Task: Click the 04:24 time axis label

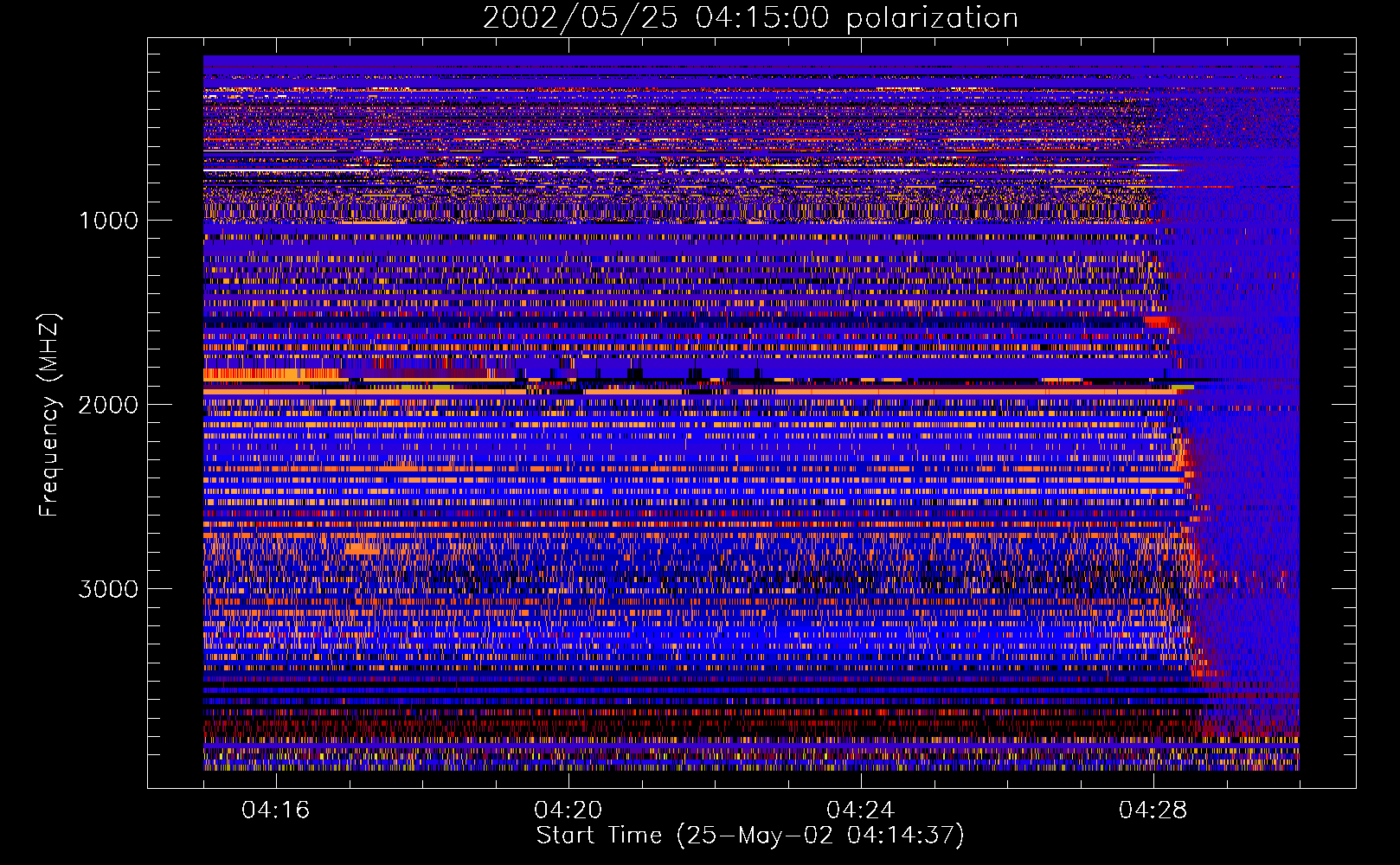Action: (861, 811)
